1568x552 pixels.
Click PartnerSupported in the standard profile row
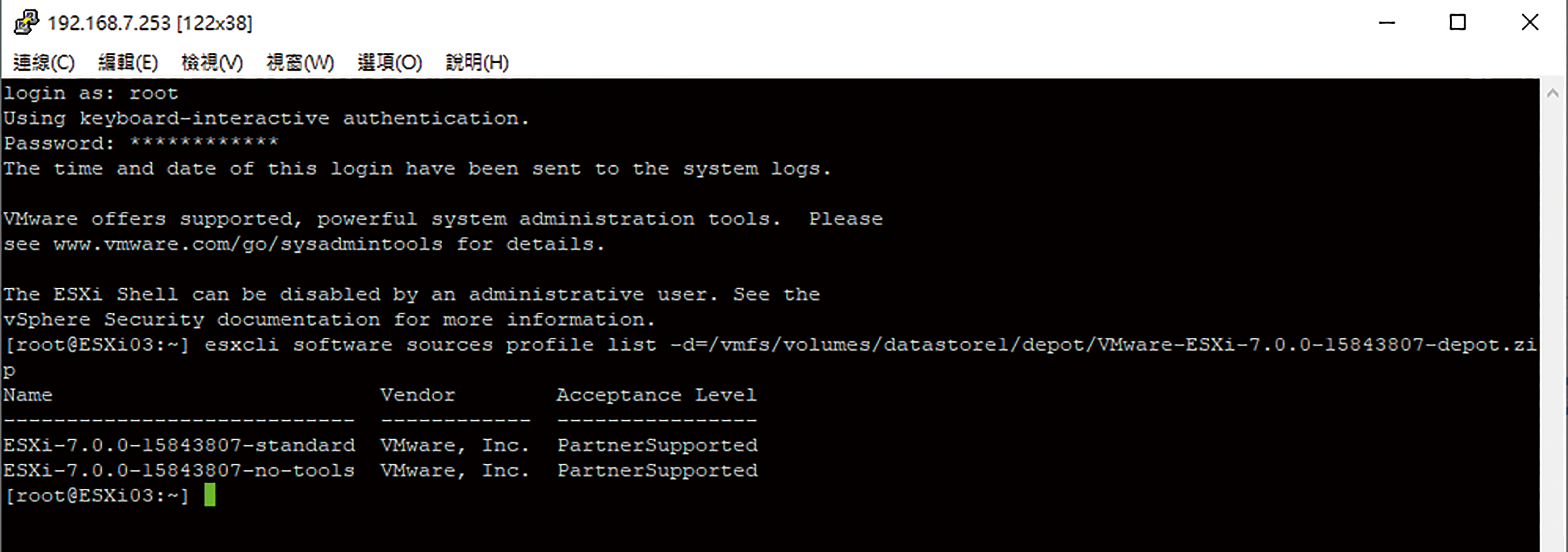point(657,445)
